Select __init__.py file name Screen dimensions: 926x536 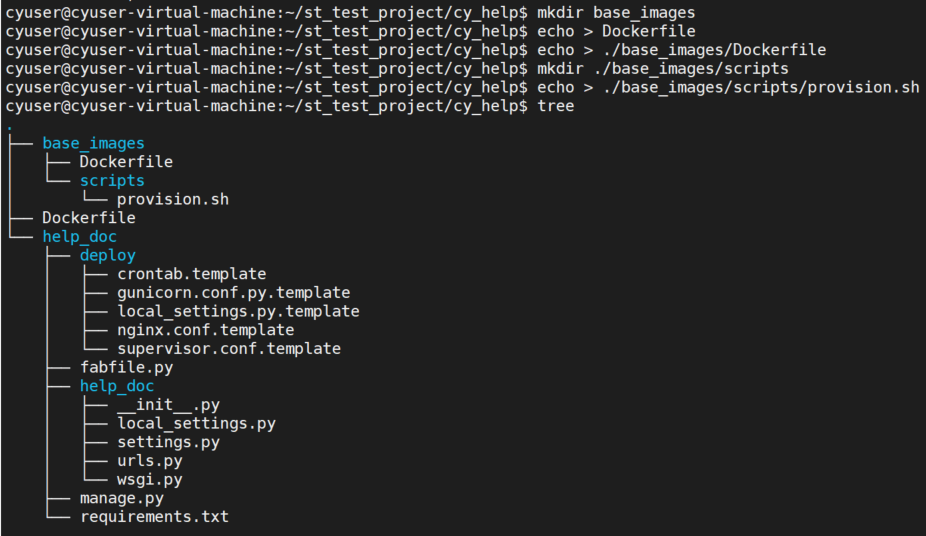(168, 405)
